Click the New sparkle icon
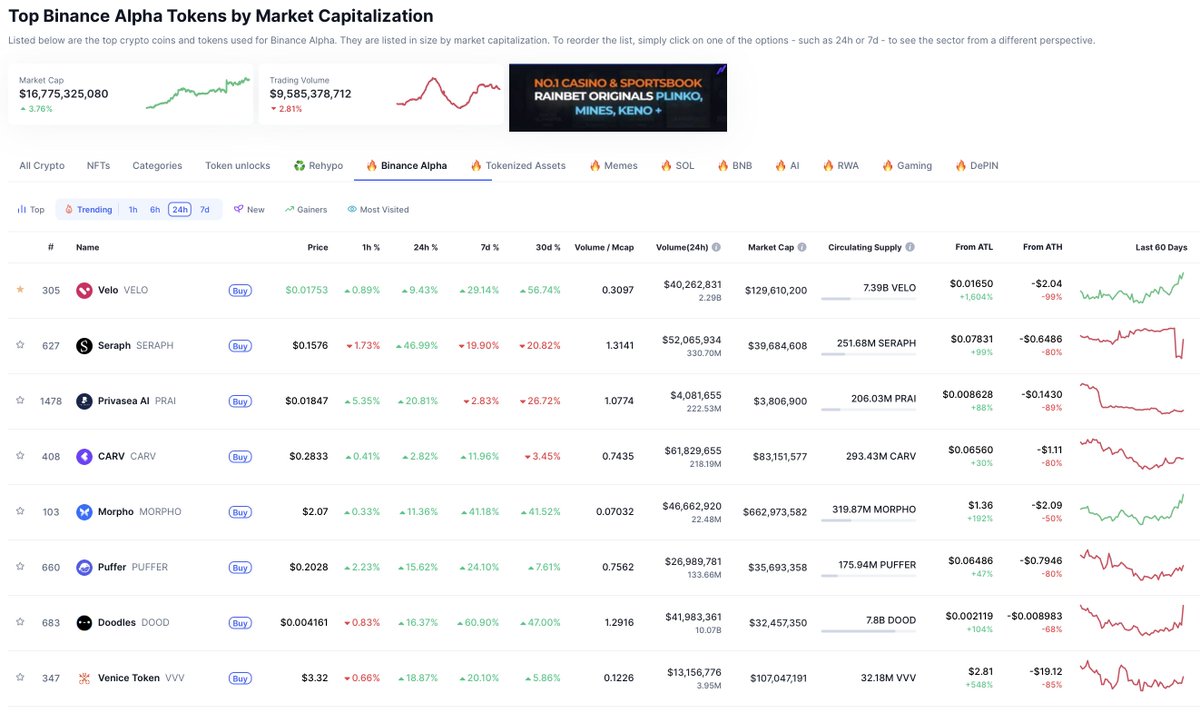Screen dimensions: 1200x713 [238, 210]
